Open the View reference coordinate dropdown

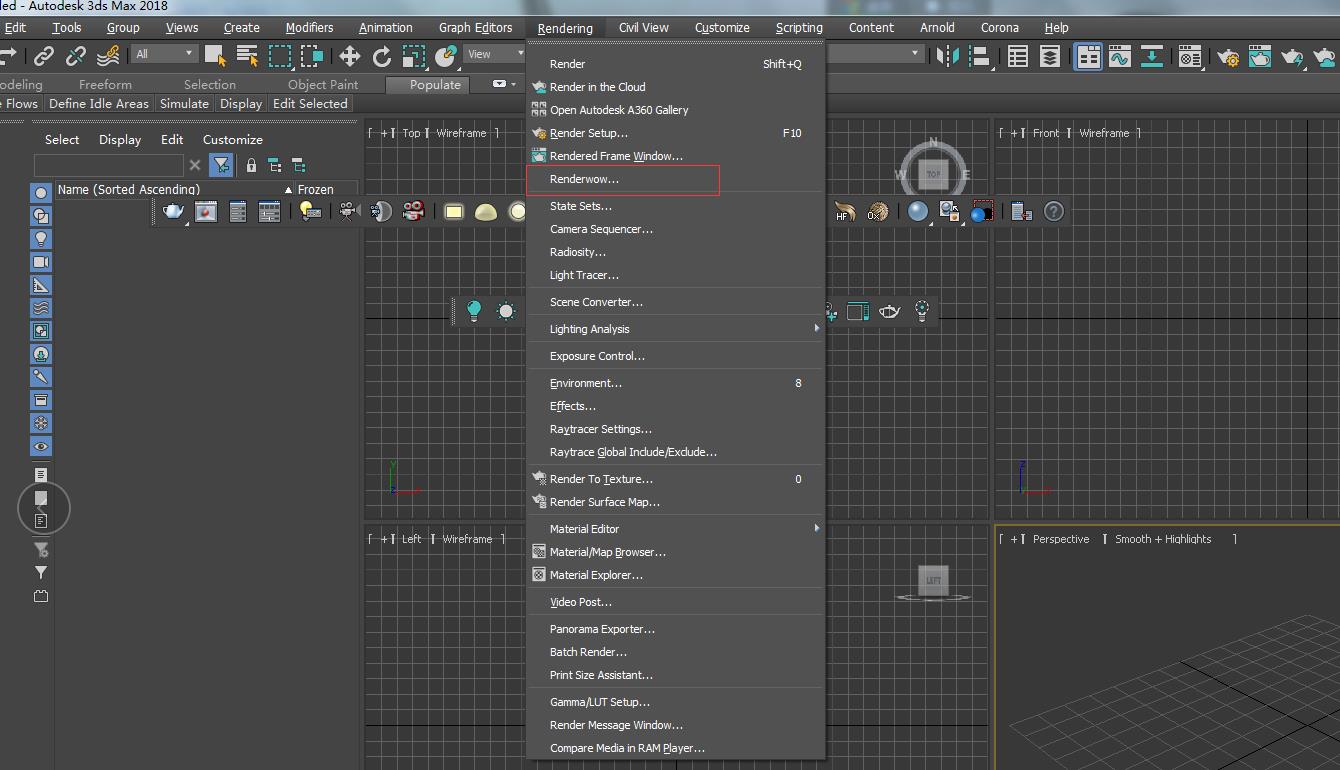coord(495,54)
